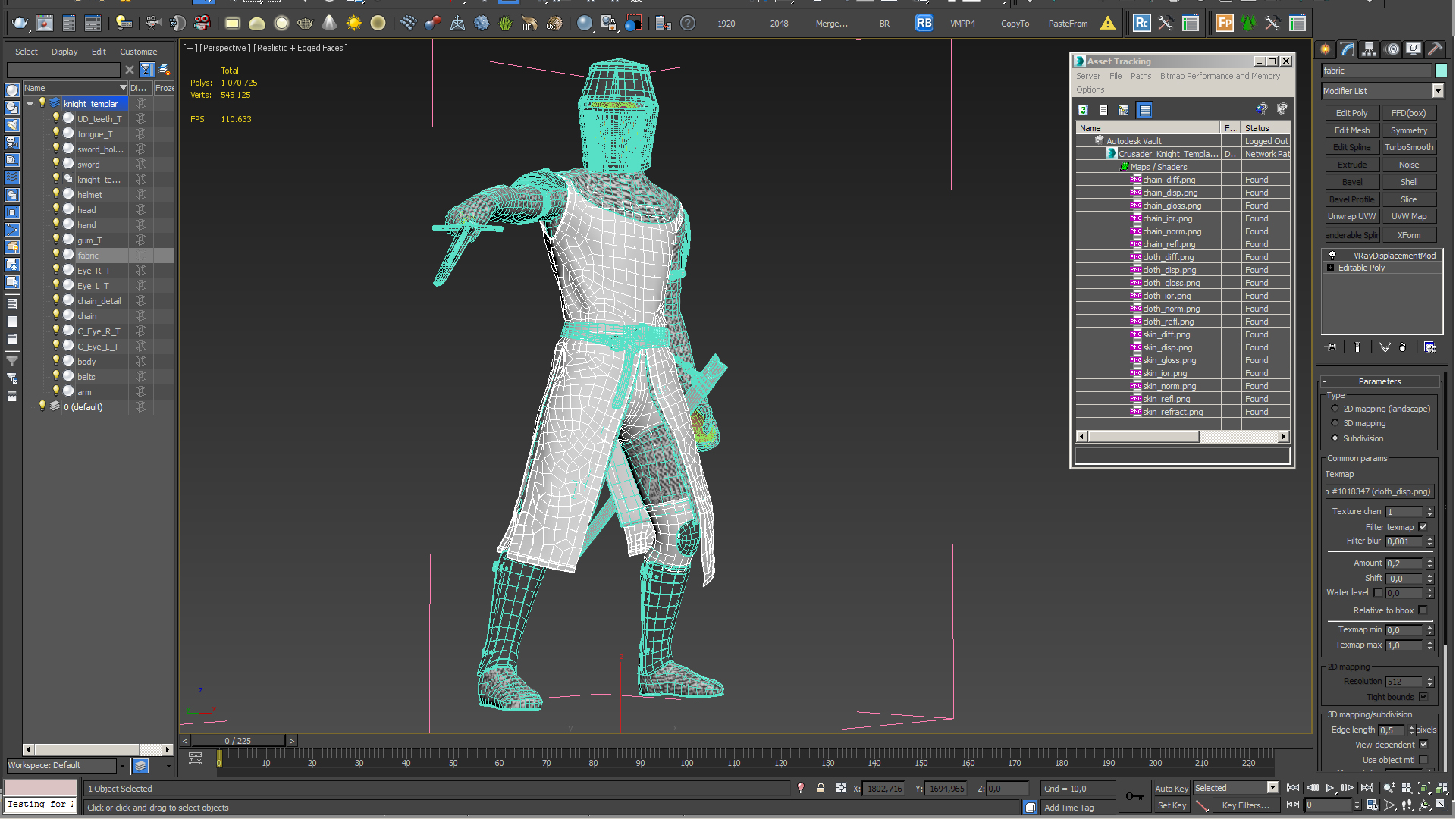Enable Water level checkbox
Viewport: 1456px width, 819px height.
pyautogui.click(x=1378, y=593)
